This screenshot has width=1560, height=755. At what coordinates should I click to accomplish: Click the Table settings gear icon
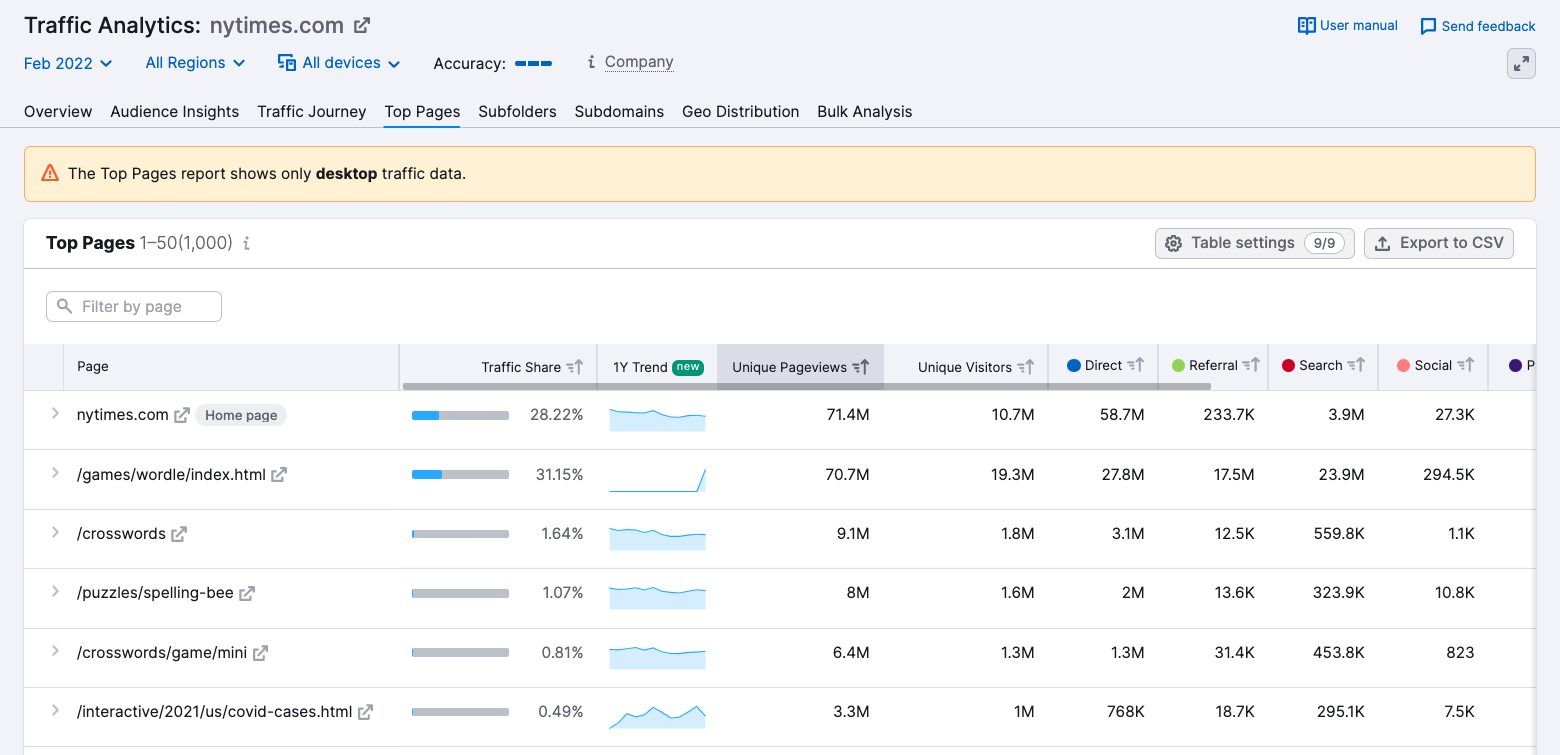1174,243
